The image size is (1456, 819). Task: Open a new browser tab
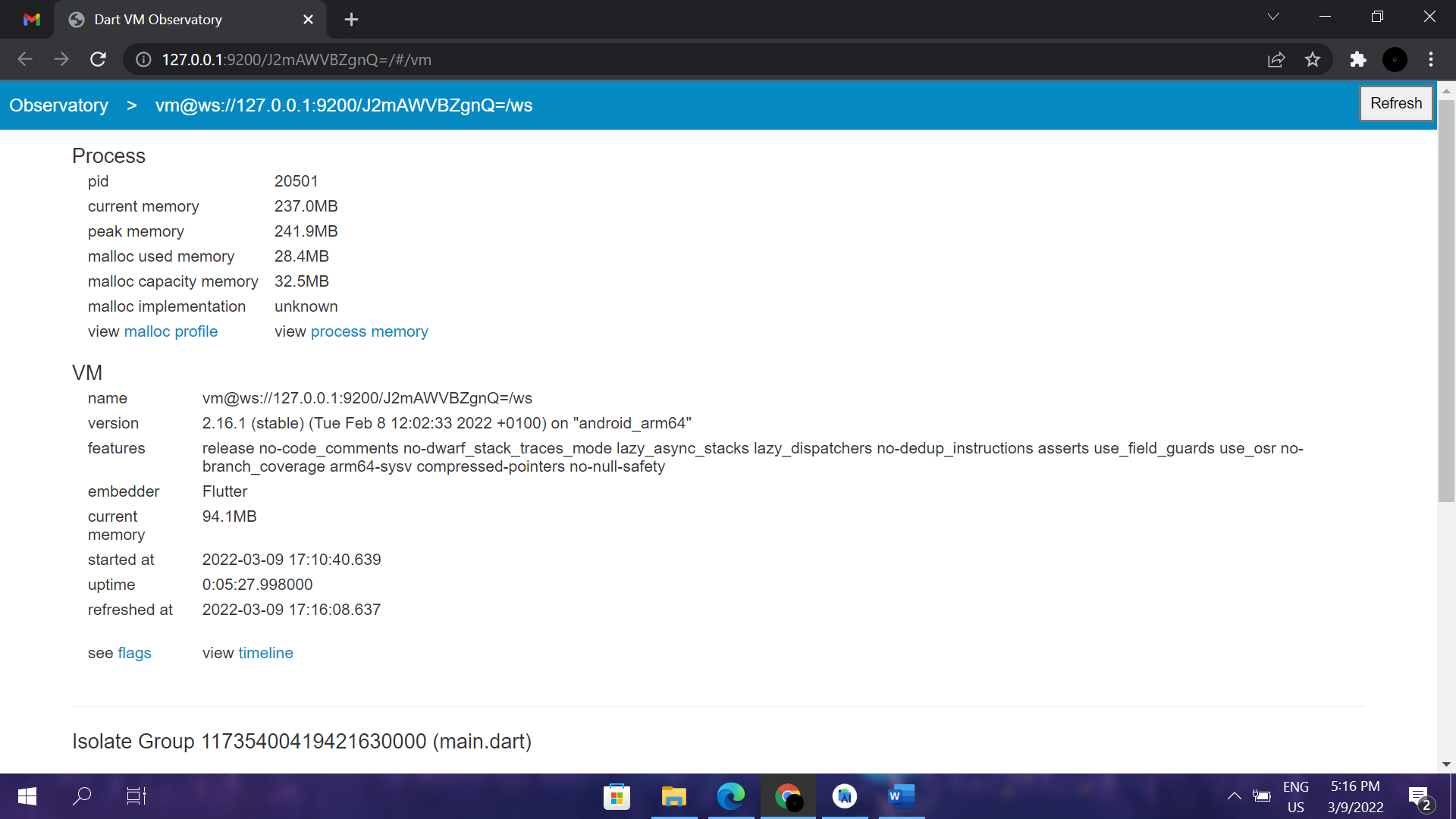(x=351, y=20)
